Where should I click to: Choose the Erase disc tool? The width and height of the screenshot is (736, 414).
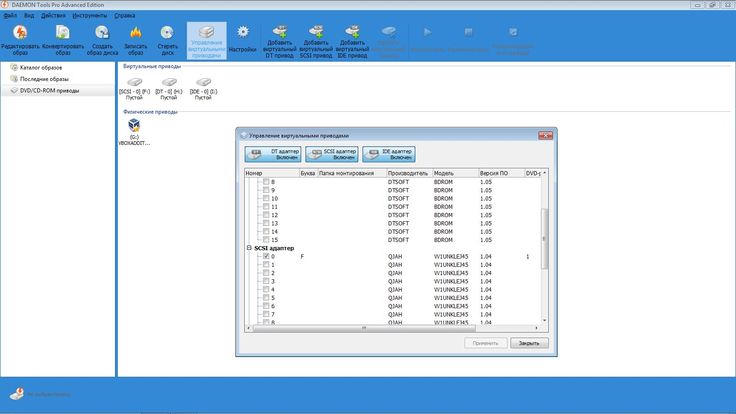coord(167,40)
